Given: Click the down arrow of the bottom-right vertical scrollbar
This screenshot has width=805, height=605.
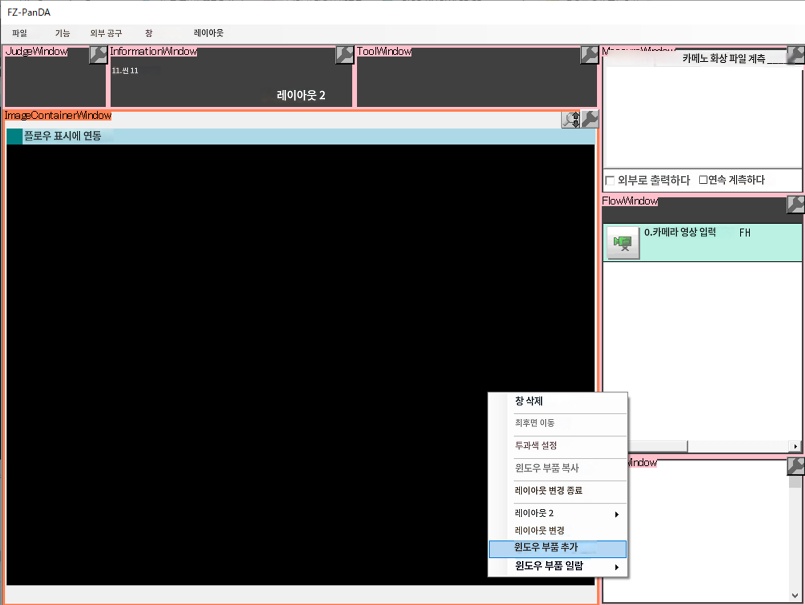Looking at the screenshot, I should (795, 595).
